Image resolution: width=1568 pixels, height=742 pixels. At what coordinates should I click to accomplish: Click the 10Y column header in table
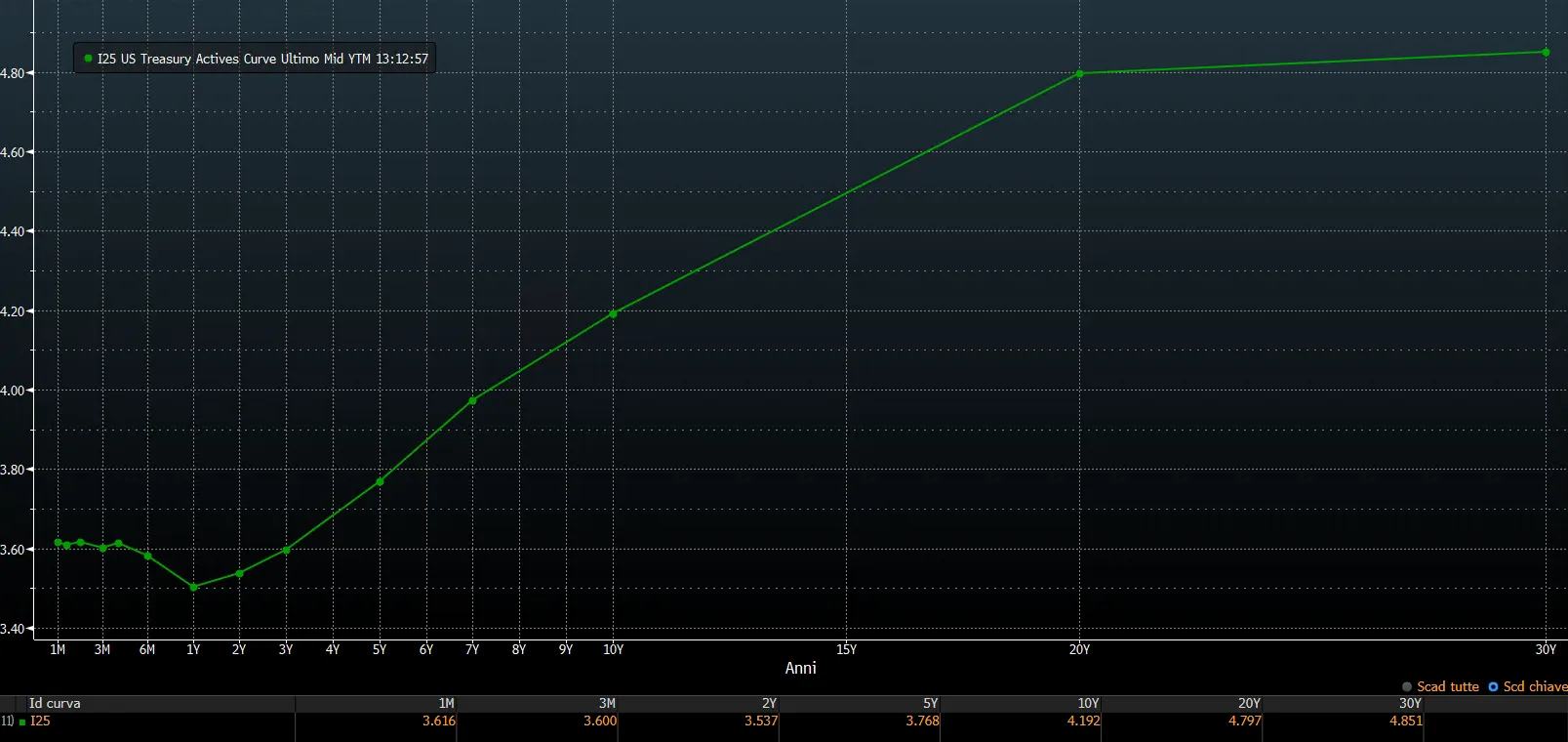coord(1088,703)
